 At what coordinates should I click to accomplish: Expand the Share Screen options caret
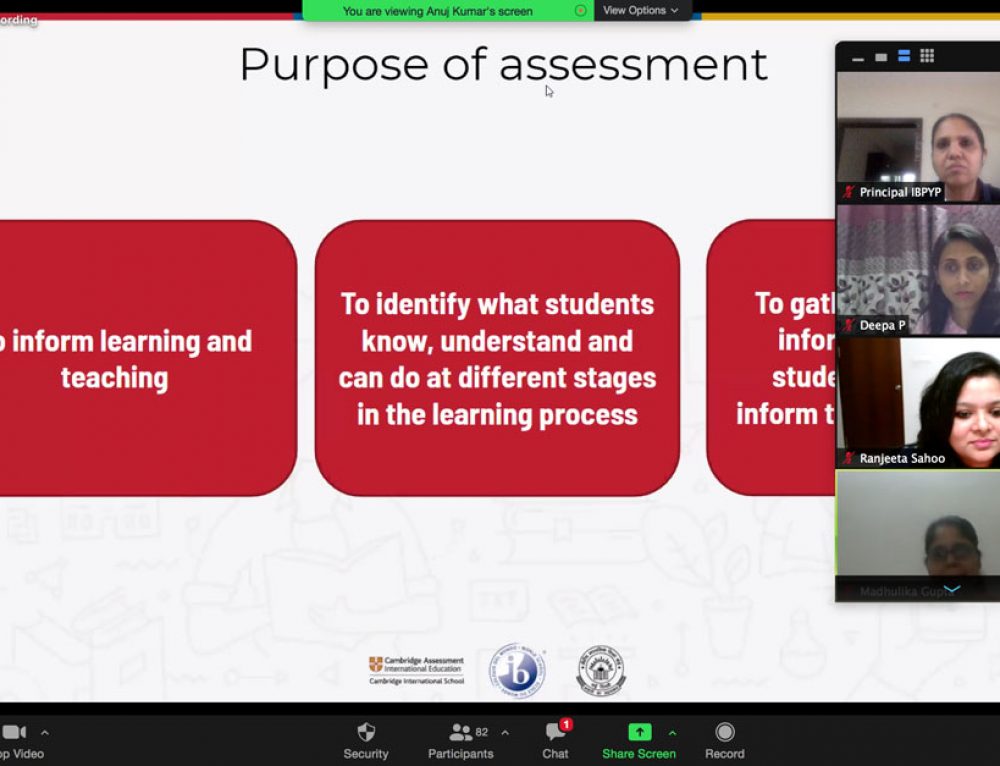pos(672,732)
